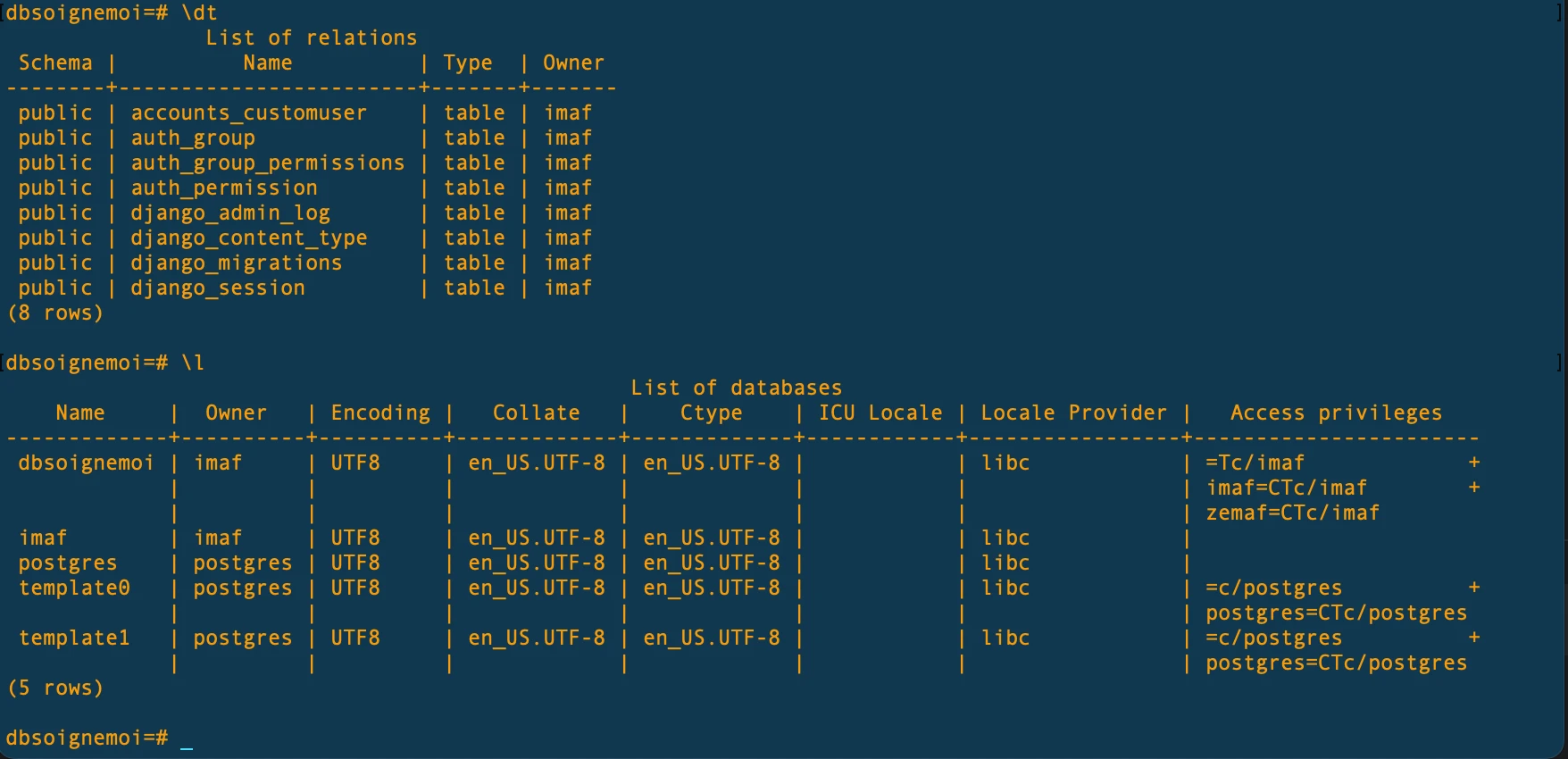Click the "(8 rows)" result count
Image resolution: width=1568 pixels, height=759 pixels.
point(55,313)
